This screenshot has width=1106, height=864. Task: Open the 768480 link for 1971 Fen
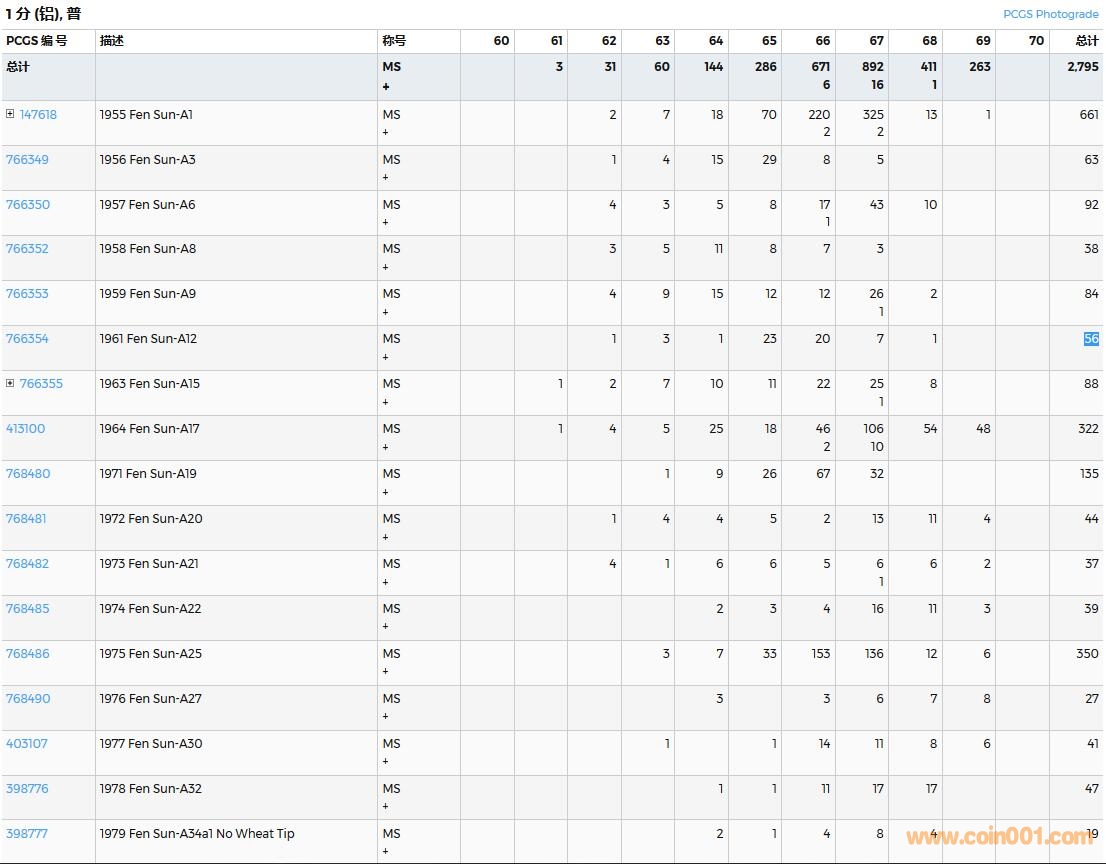(x=27, y=473)
